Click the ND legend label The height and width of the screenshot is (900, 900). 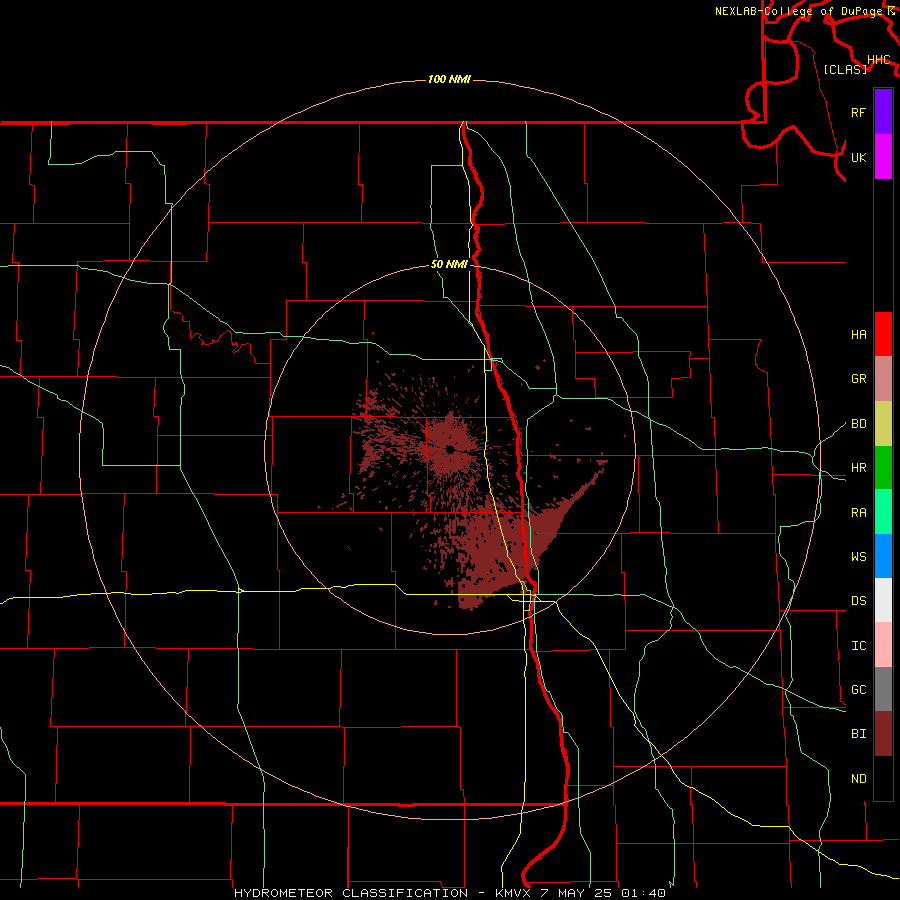(x=859, y=779)
